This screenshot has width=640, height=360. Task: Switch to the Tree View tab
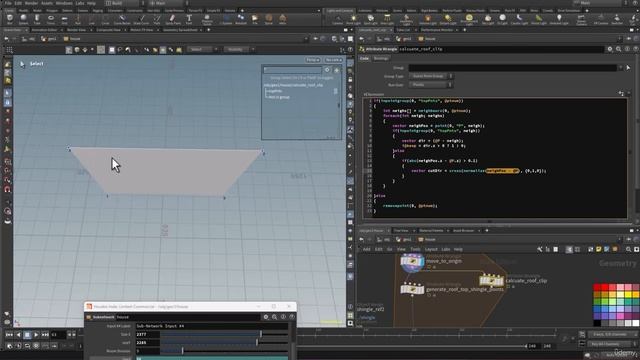pos(401,231)
